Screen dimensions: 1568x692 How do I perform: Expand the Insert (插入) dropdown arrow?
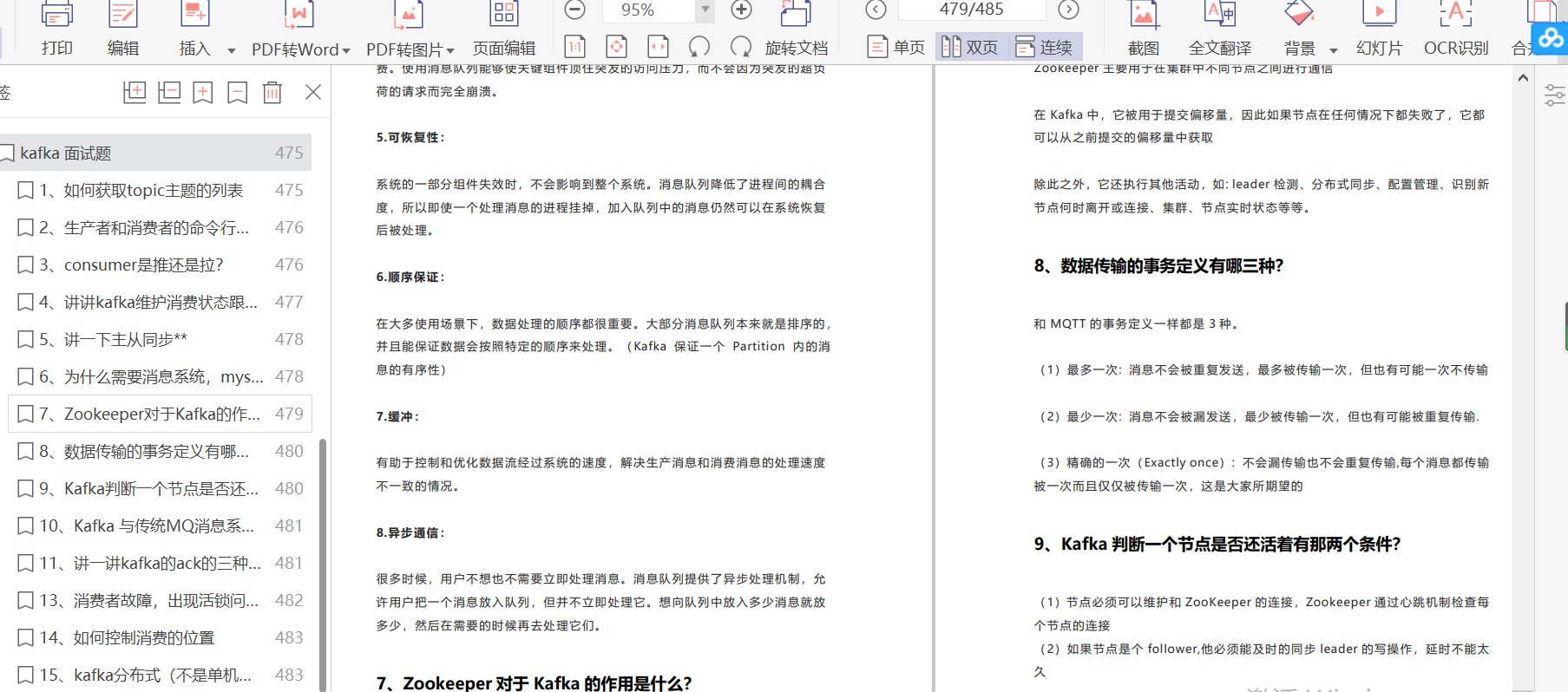click(x=232, y=50)
